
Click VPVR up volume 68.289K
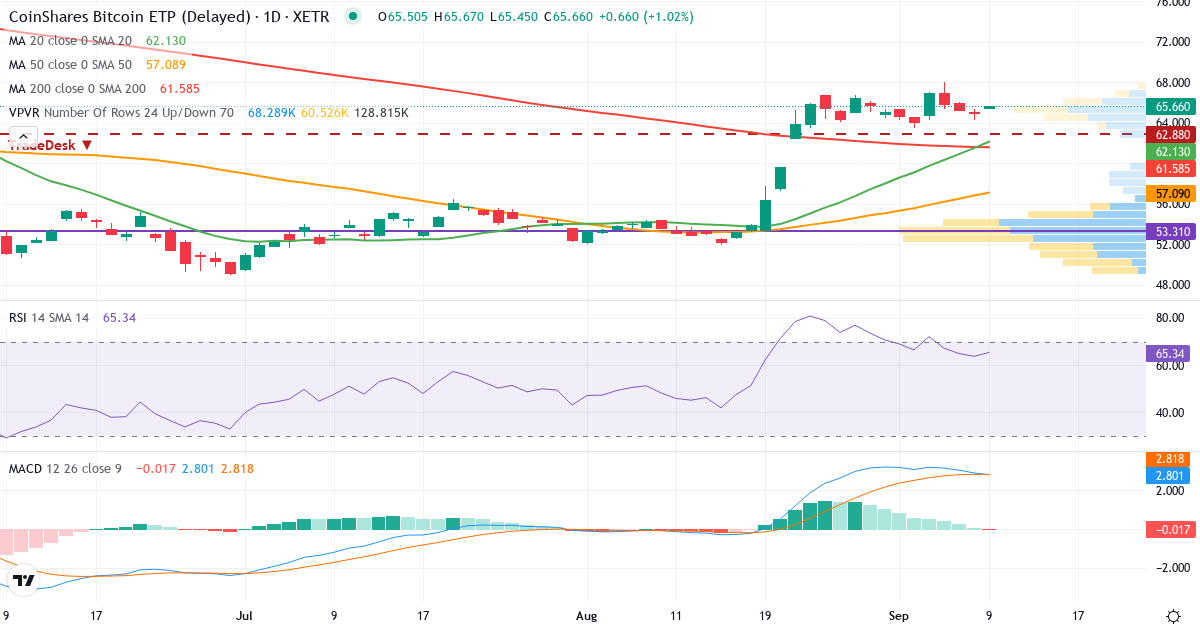pos(272,113)
